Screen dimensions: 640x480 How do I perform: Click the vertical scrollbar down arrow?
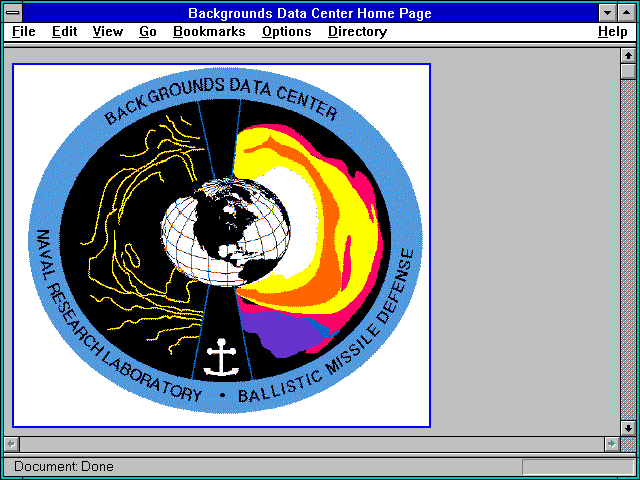(x=628, y=428)
